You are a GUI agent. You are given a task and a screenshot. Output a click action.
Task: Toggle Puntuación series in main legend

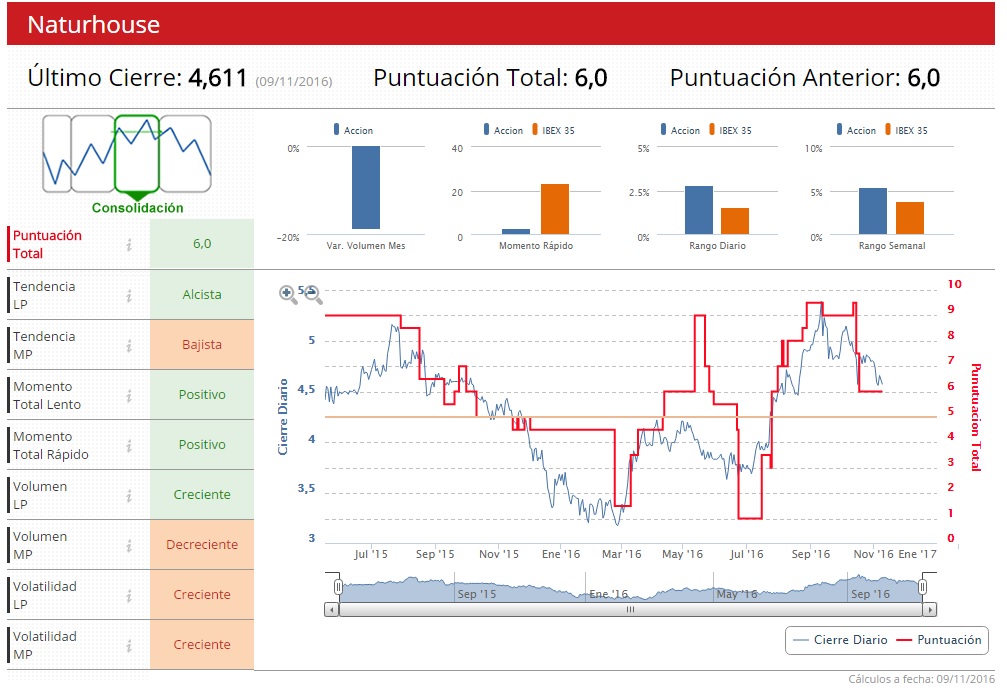tap(939, 640)
